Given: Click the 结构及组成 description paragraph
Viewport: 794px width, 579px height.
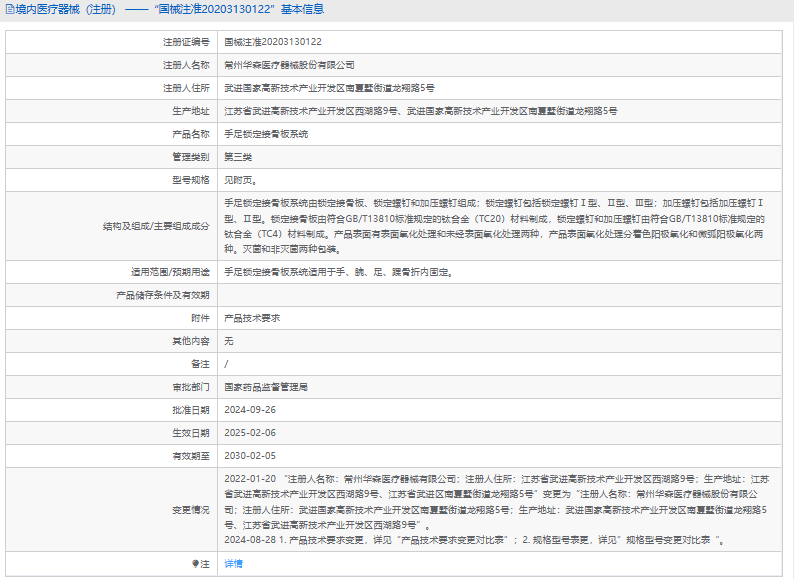Looking at the screenshot, I should pyautogui.click(x=495, y=225).
